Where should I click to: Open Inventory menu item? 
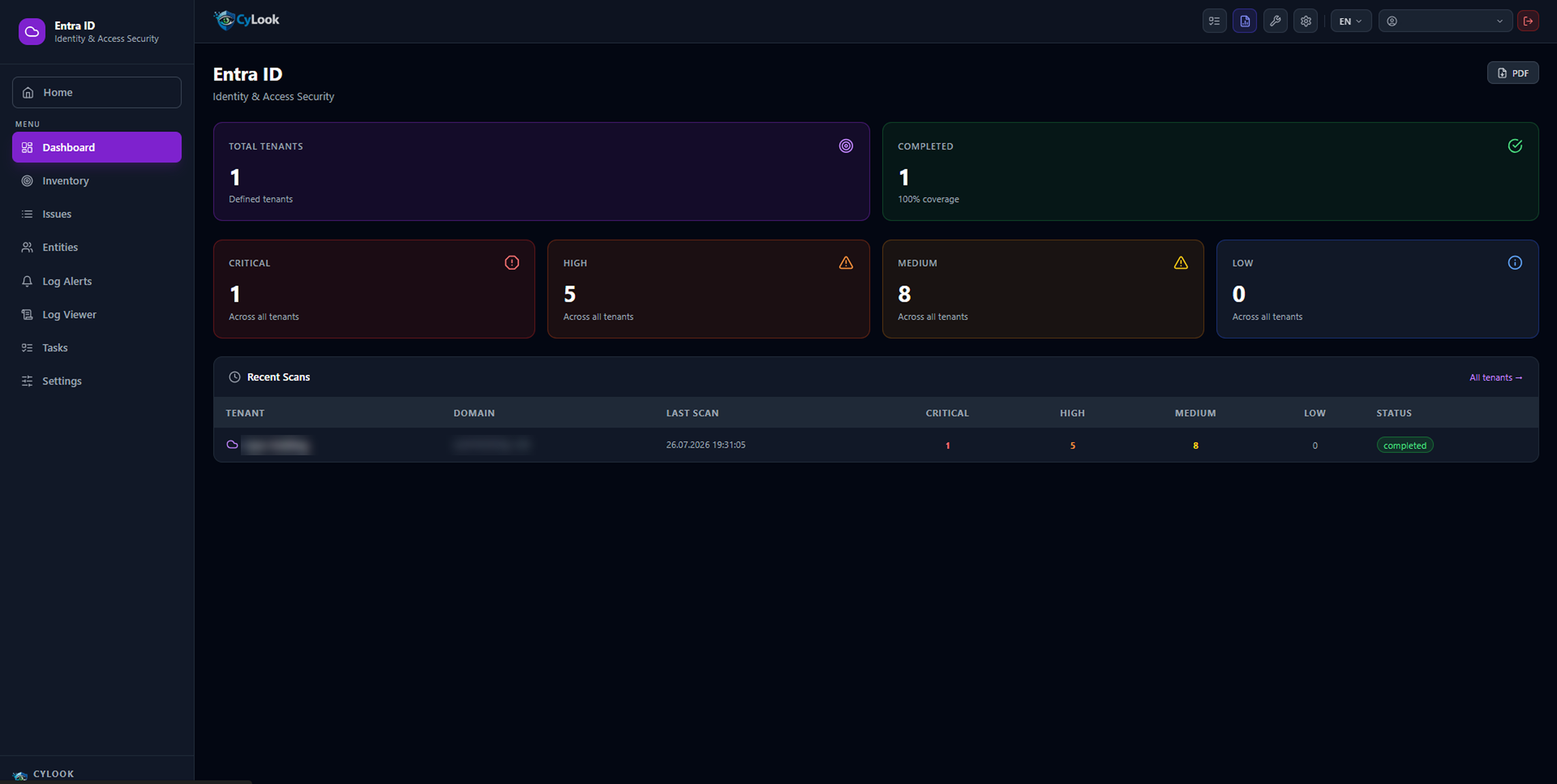pyautogui.click(x=97, y=181)
